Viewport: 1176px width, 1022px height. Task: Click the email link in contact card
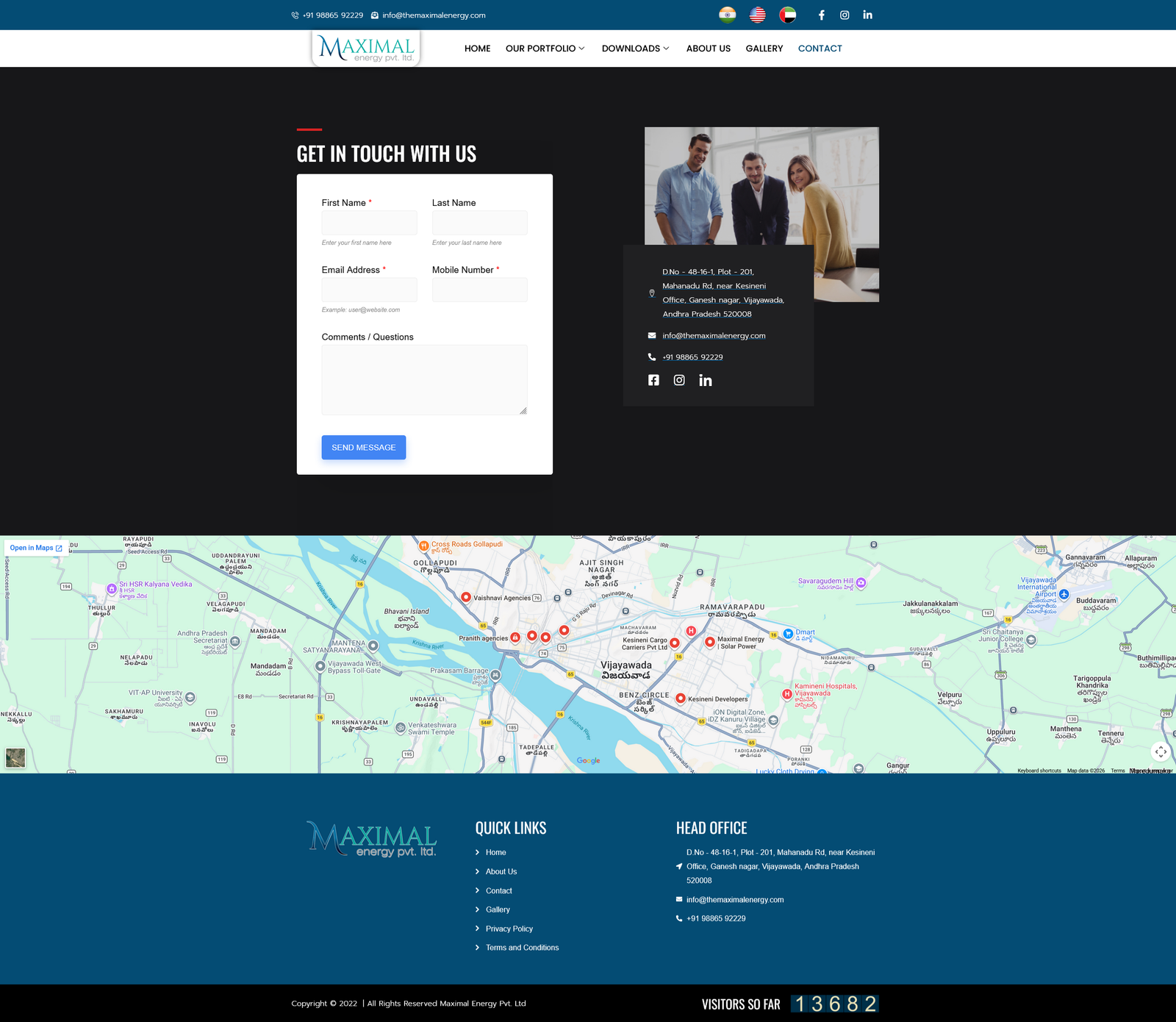pyautogui.click(x=714, y=335)
